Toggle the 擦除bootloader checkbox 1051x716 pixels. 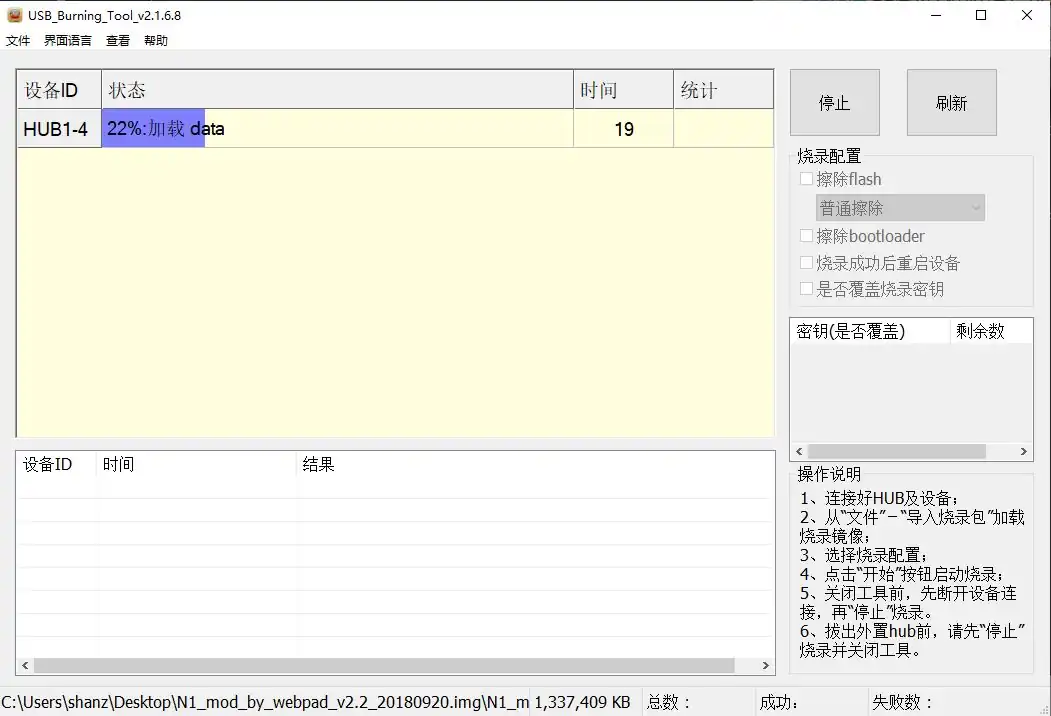pyautogui.click(x=807, y=236)
